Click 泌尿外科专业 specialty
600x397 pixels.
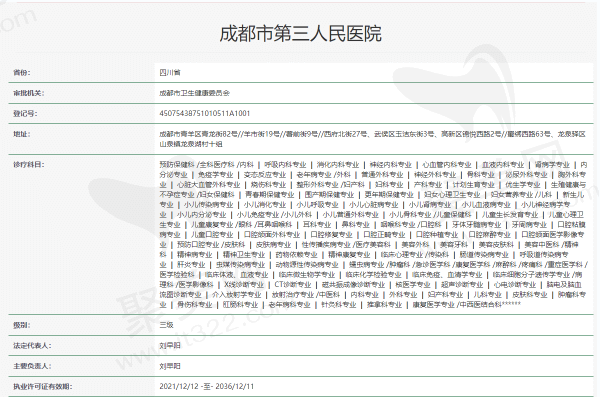click(x=526, y=175)
